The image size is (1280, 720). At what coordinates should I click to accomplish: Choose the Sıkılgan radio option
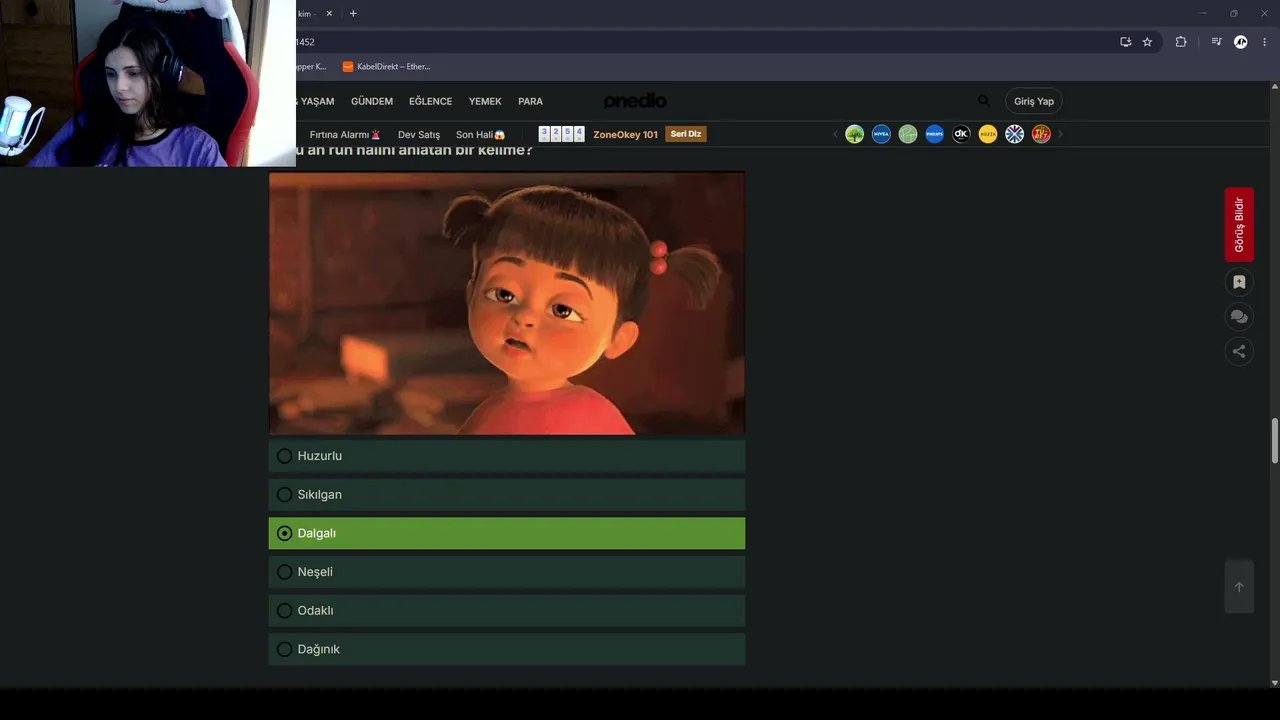(x=507, y=495)
